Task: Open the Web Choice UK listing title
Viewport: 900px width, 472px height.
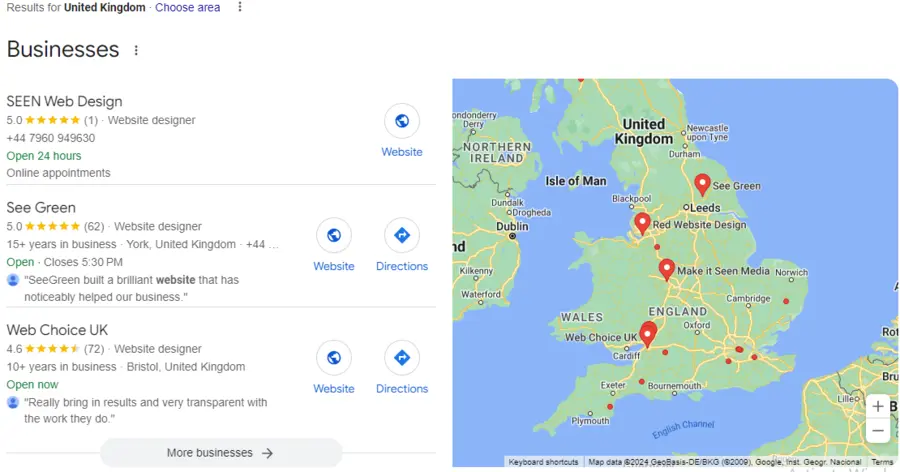Action: pos(57,330)
